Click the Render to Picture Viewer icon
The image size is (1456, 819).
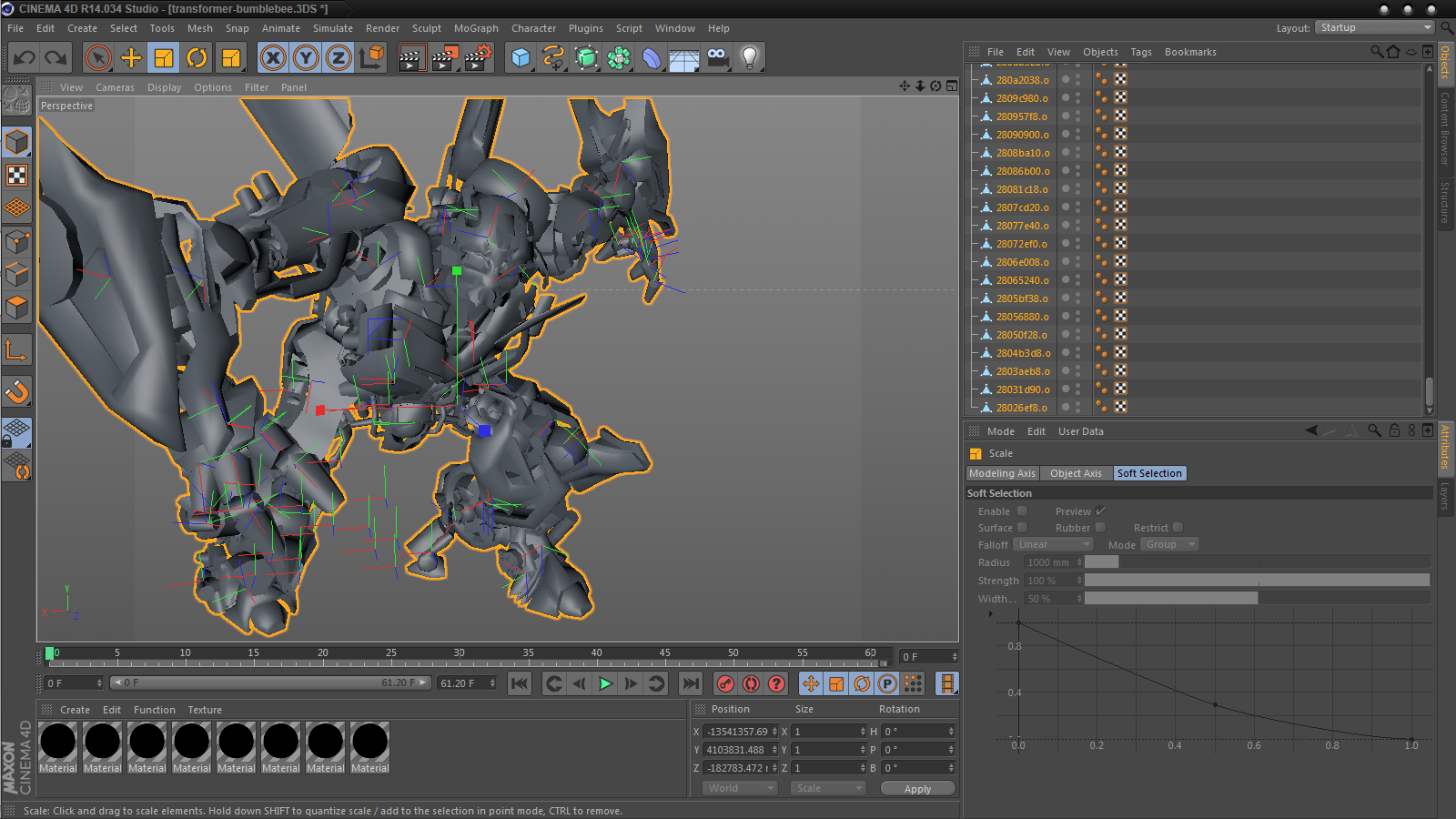tap(444, 58)
